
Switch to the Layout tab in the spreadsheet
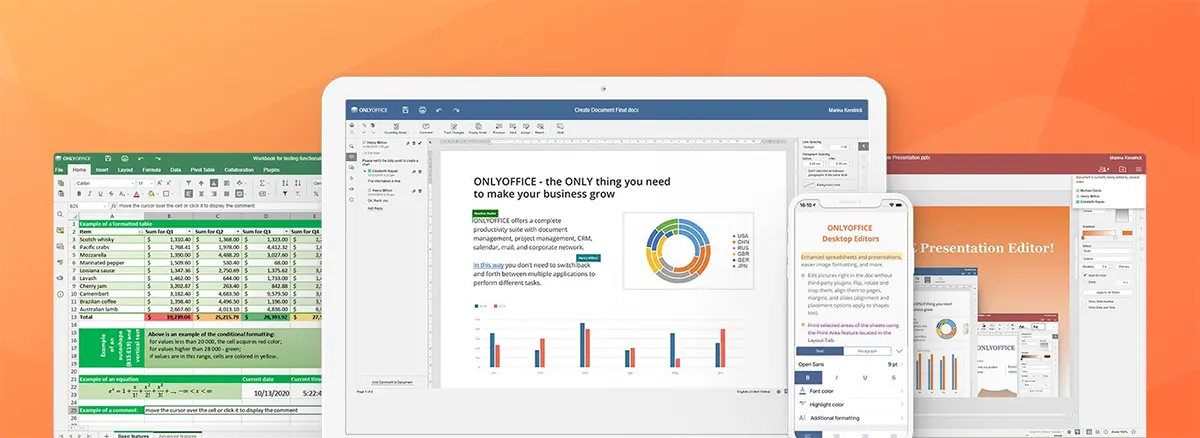click(x=125, y=170)
